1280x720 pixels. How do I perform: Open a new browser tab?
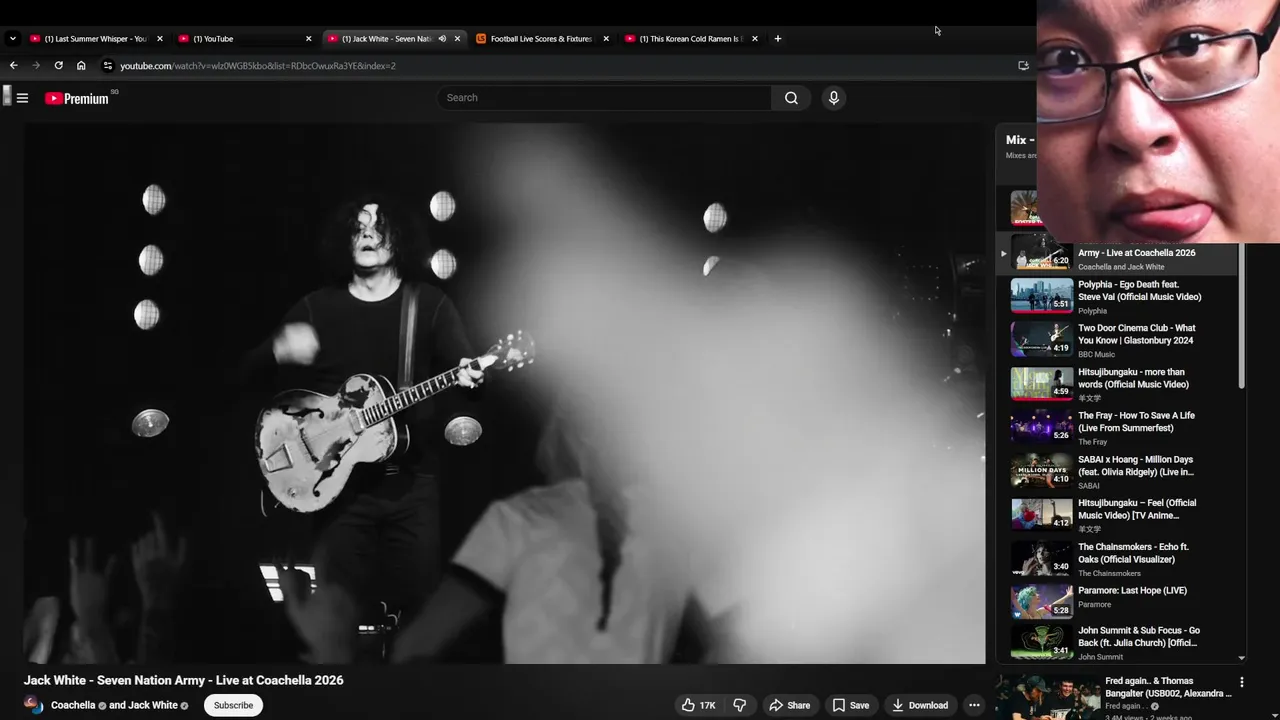[x=778, y=39]
